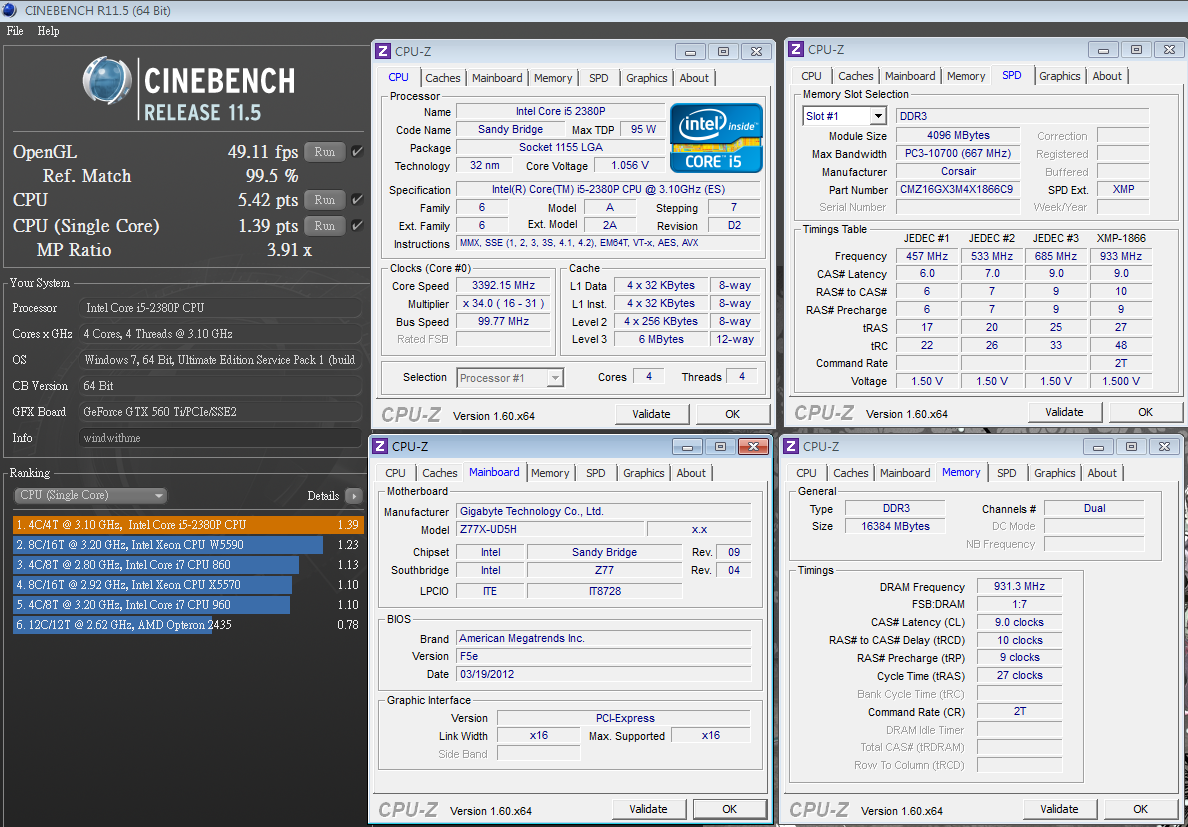Screen dimensions: 1188x827
Task: Open Caches tab in top-left CPU-Z window
Action: tap(442, 78)
